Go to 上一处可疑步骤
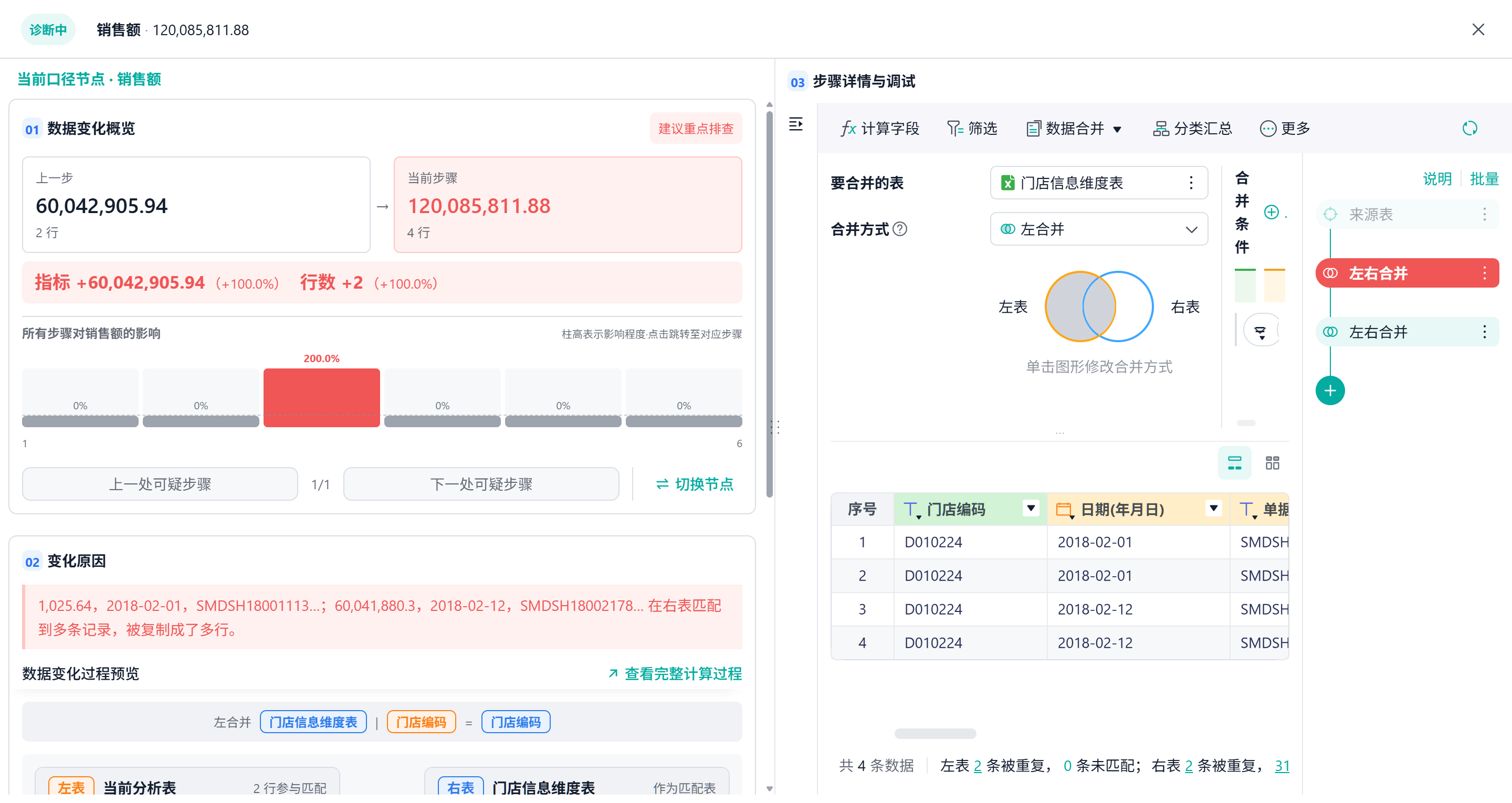Image resolution: width=1512 pixels, height=803 pixels. pos(160,484)
